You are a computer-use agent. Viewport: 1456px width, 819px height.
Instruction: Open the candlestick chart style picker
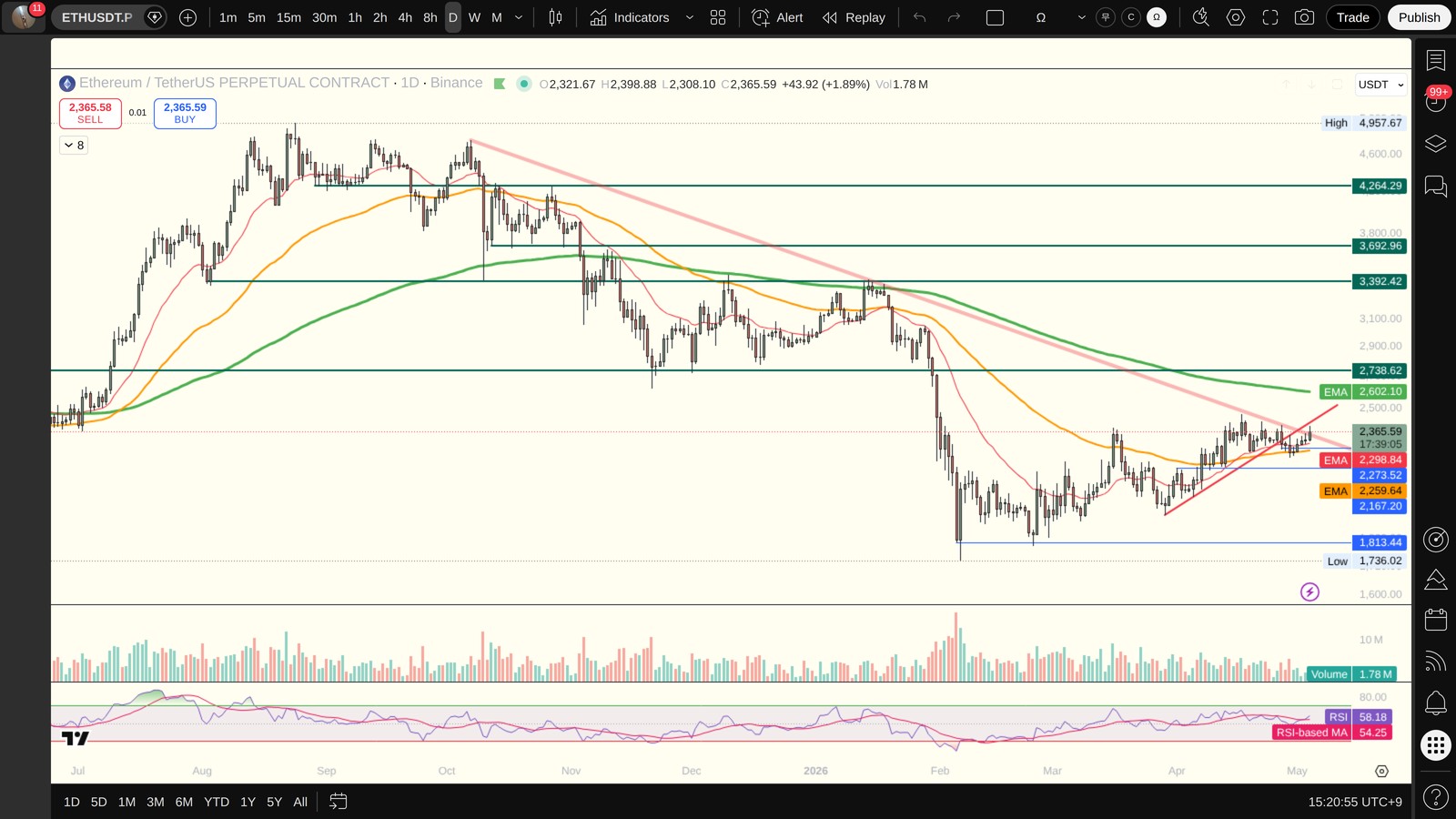555,17
